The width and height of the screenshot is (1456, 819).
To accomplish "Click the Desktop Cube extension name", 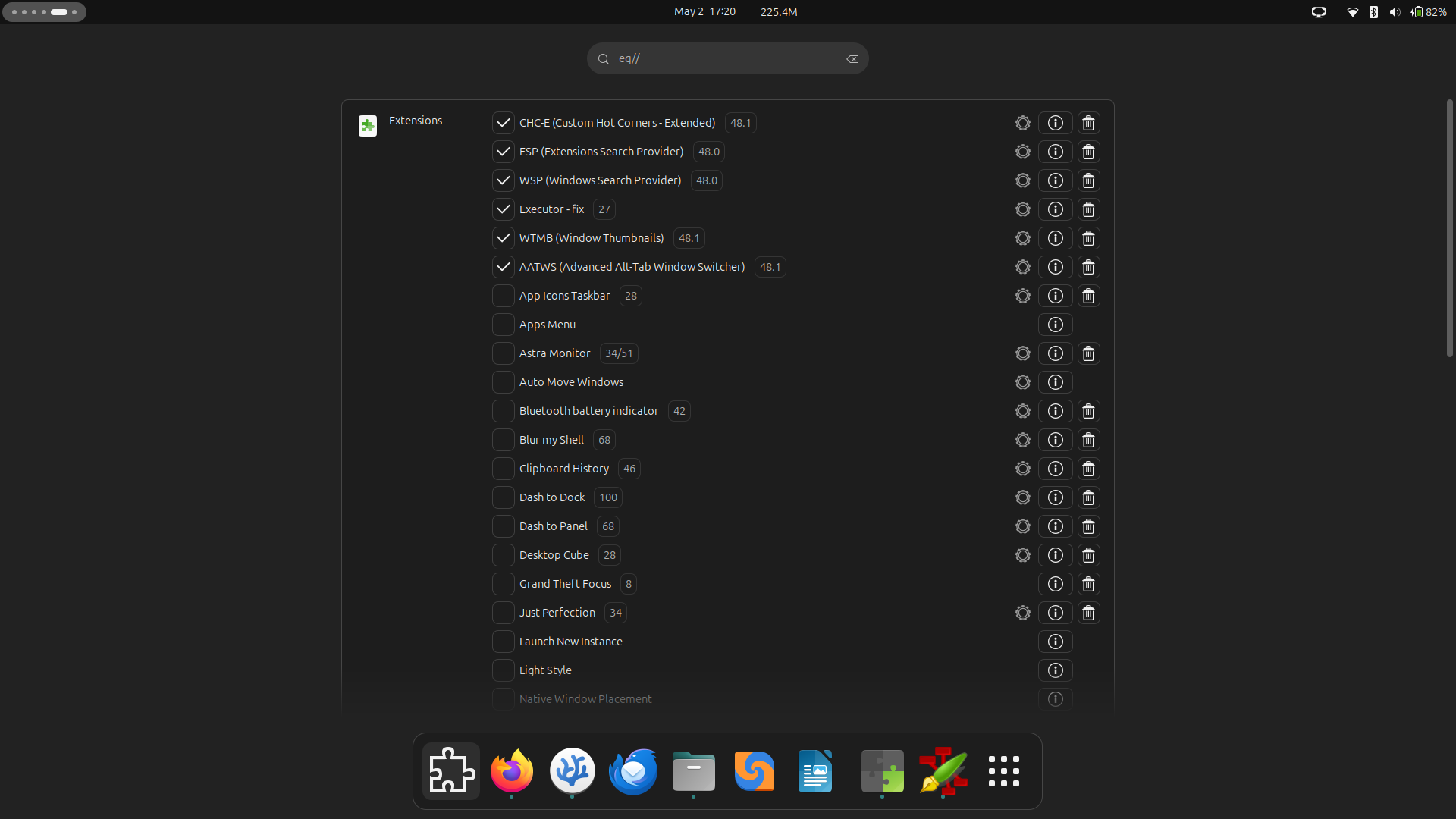I will pyautogui.click(x=554, y=555).
